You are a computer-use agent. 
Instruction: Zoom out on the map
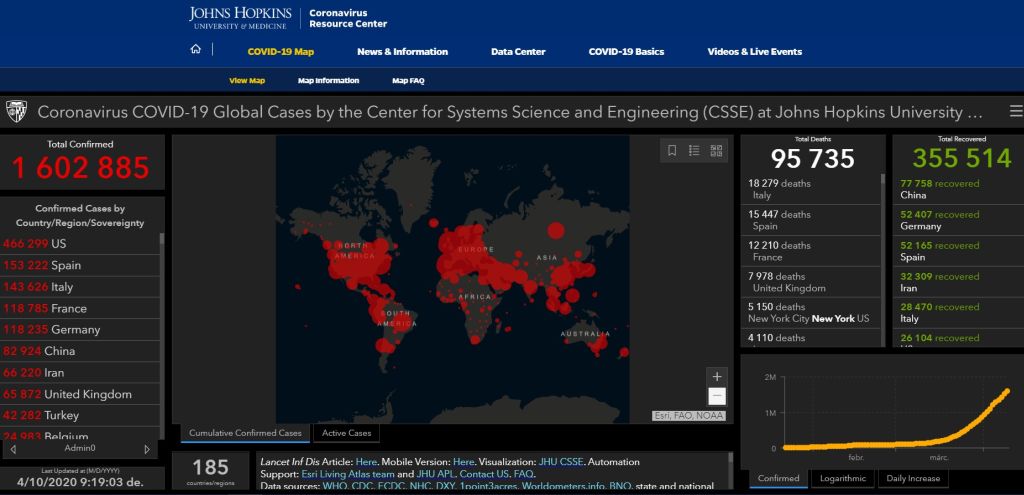(x=716, y=396)
